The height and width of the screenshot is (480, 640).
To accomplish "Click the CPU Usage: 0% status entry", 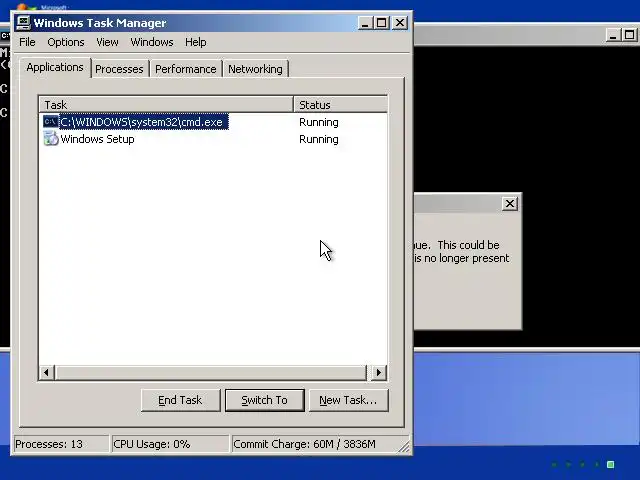I will tap(170, 444).
